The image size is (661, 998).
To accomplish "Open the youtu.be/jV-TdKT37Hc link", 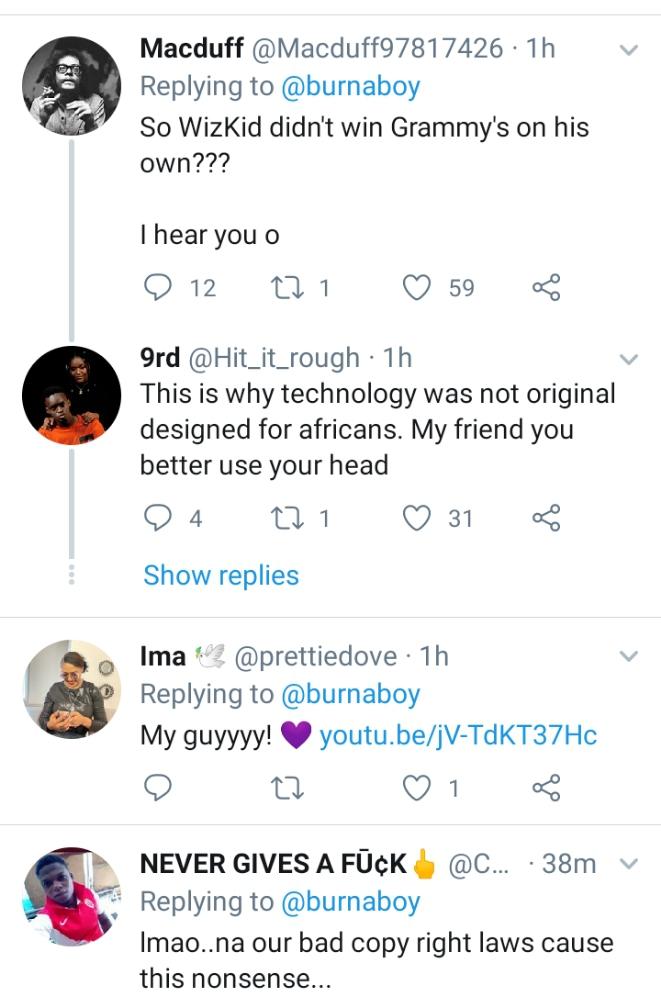I will tap(458, 736).
